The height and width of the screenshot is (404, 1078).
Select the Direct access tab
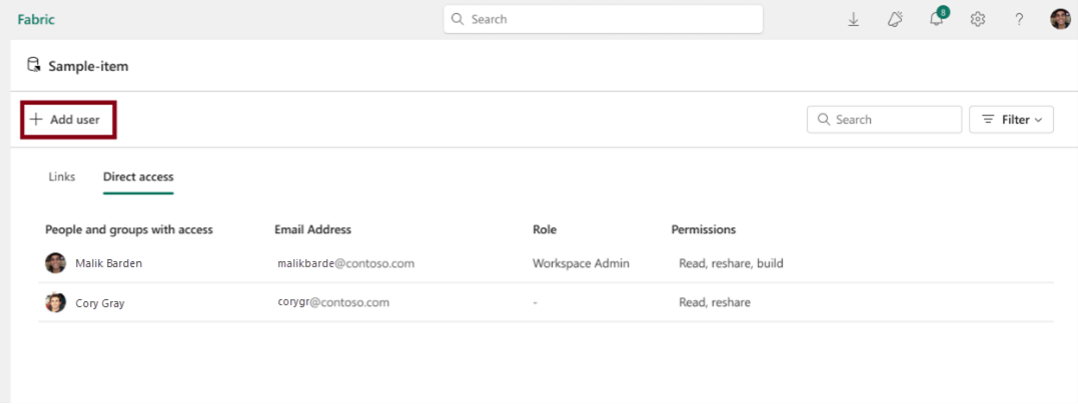(x=138, y=177)
